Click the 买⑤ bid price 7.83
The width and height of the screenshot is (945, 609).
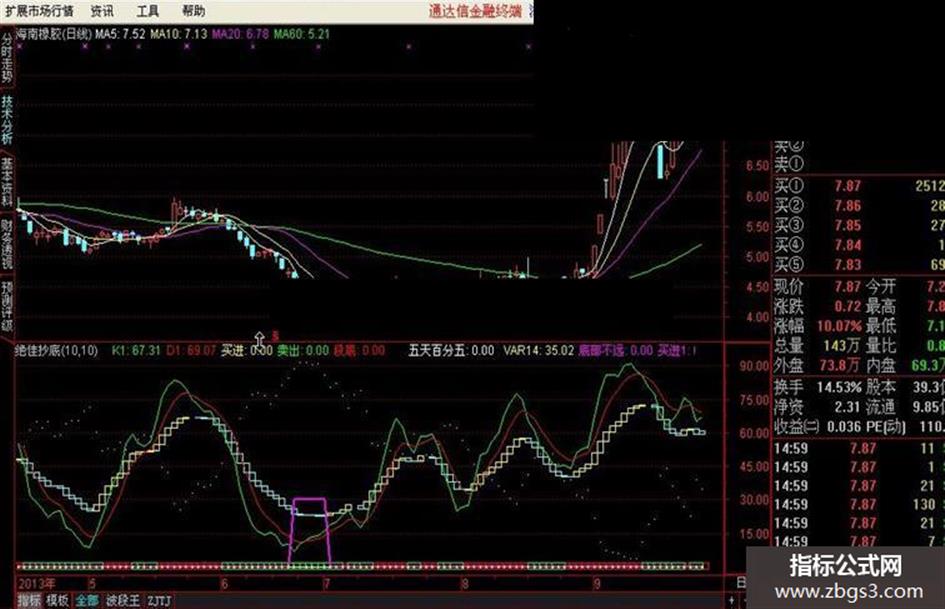pos(847,265)
